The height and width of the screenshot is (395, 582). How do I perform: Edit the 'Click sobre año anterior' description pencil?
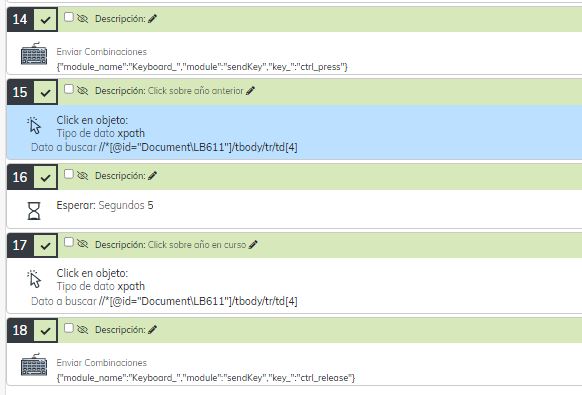pos(251,91)
